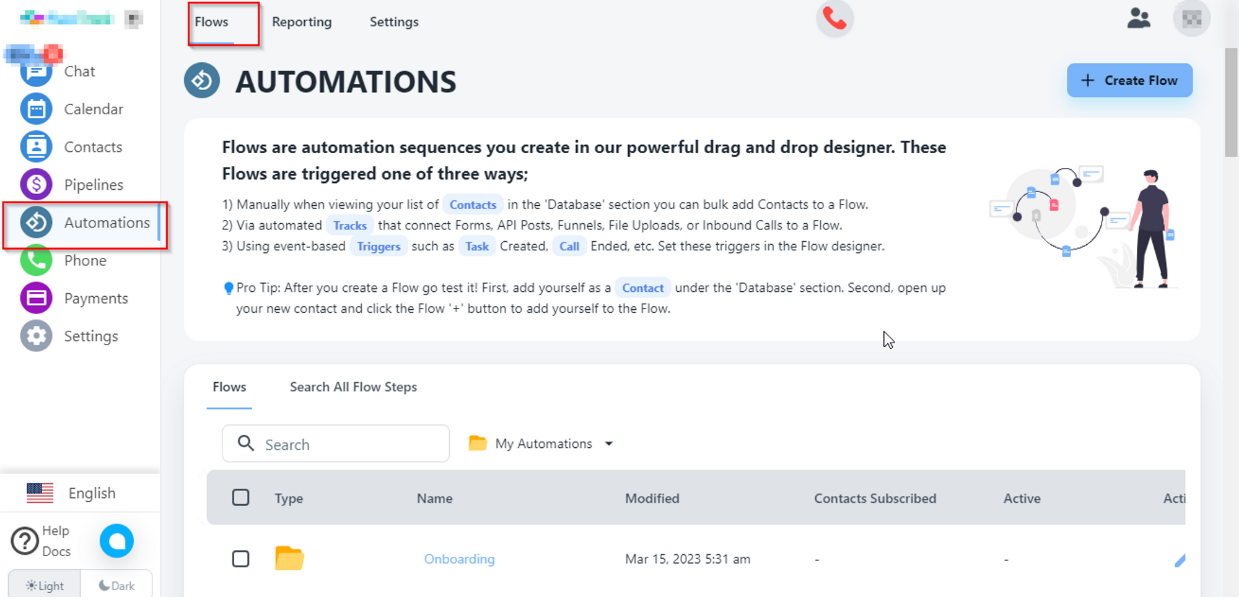Image resolution: width=1241 pixels, height=600 pixels.
Task: Click the flow Search input field
Action: [x=350, y=444]
